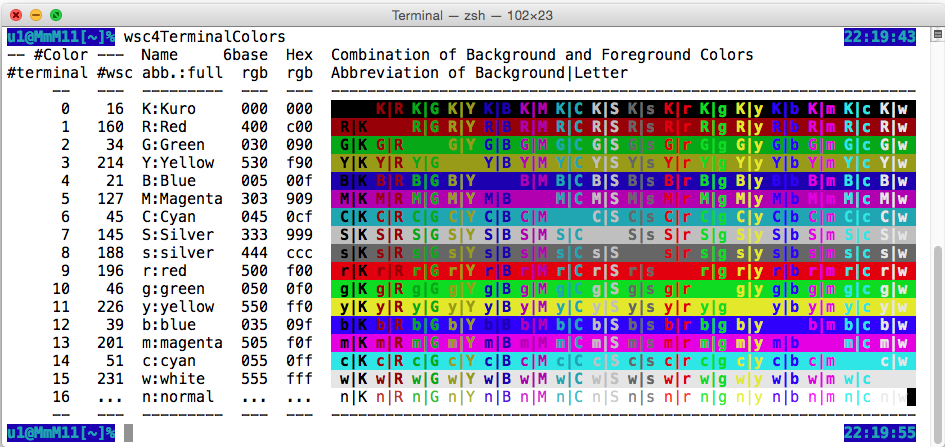Click the typed command wsc4TerminalColors
The width and height of the screenshot is (945, 447).
(x=204, y=37)
